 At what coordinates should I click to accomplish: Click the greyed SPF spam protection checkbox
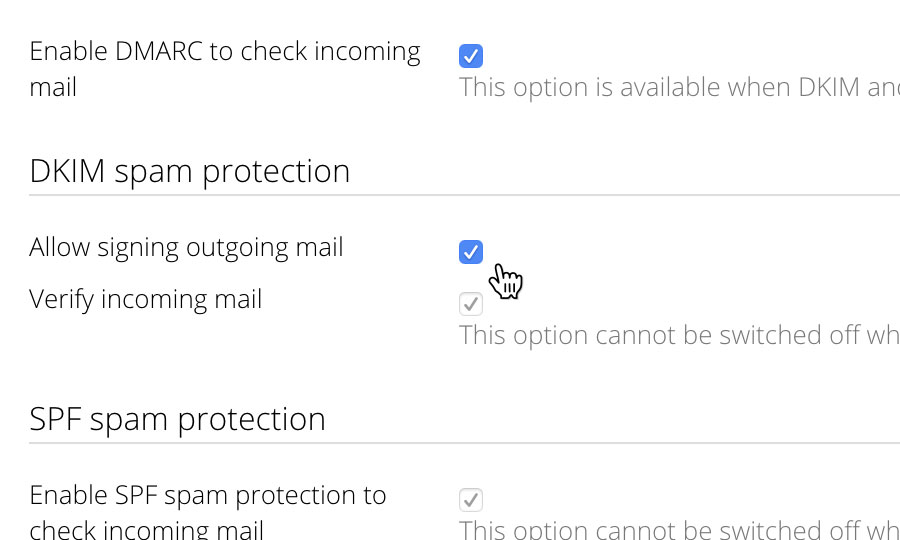471,500
